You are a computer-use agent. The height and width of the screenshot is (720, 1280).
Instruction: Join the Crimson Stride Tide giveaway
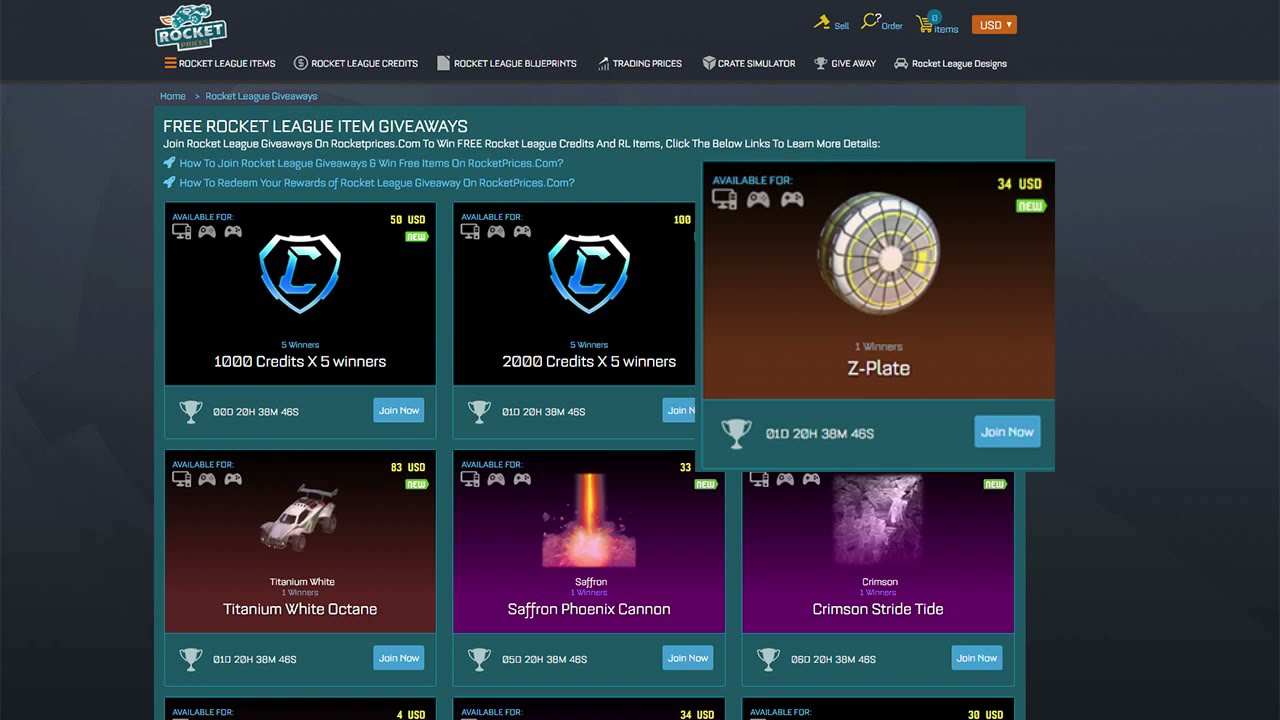(x=977, y=658)
